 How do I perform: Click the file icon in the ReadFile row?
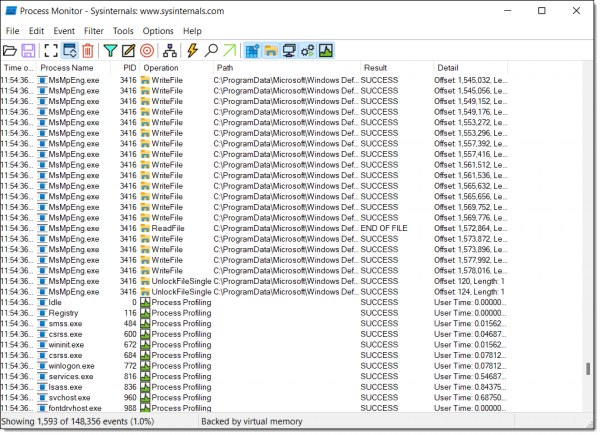pos(145,228)
